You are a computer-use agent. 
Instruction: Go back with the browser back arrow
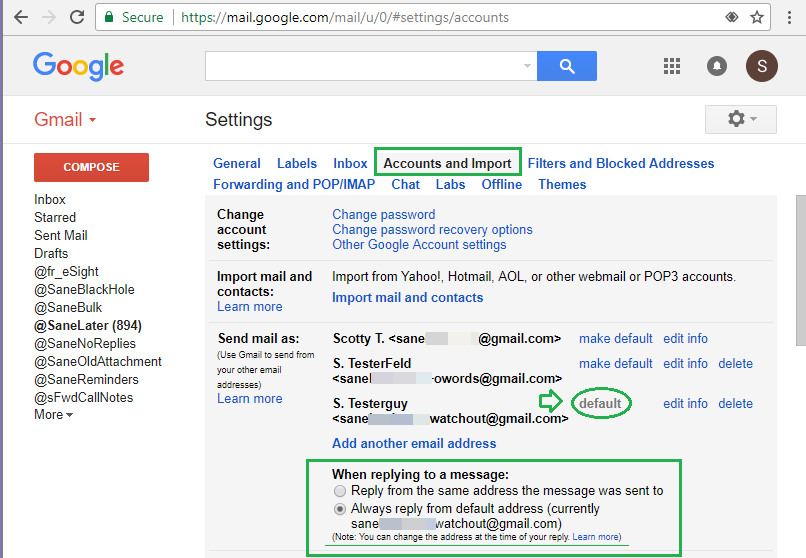point(21,17)
